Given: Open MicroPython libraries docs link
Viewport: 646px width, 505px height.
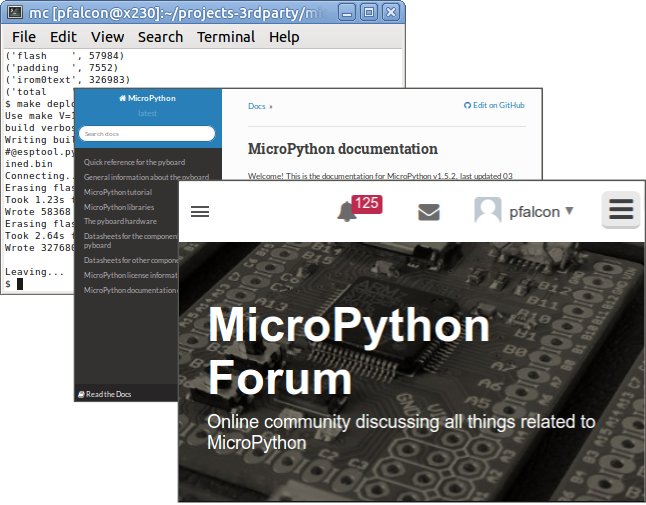Looking at the screenshot, I should point(119,207).
